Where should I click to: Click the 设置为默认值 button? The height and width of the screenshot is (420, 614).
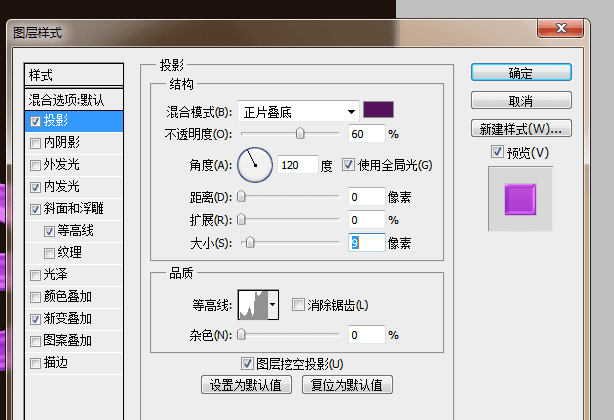246,385
